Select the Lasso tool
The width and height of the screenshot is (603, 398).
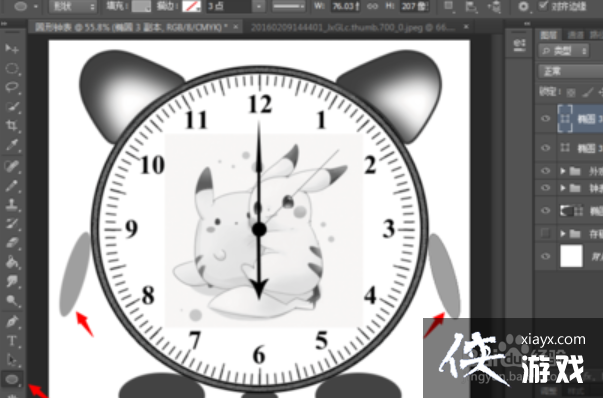click(12, 87)
